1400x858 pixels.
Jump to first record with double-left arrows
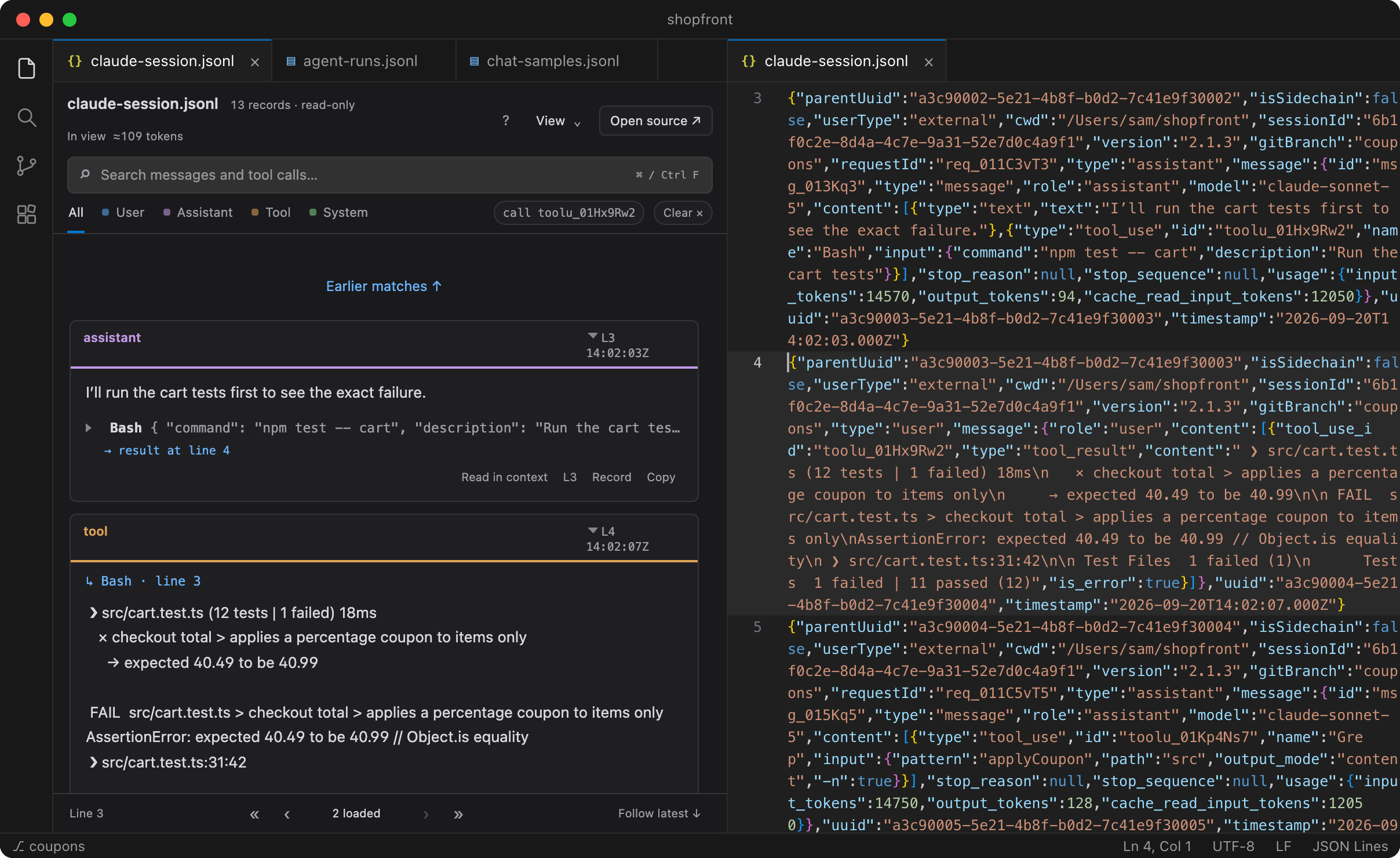tap(254, 814)
